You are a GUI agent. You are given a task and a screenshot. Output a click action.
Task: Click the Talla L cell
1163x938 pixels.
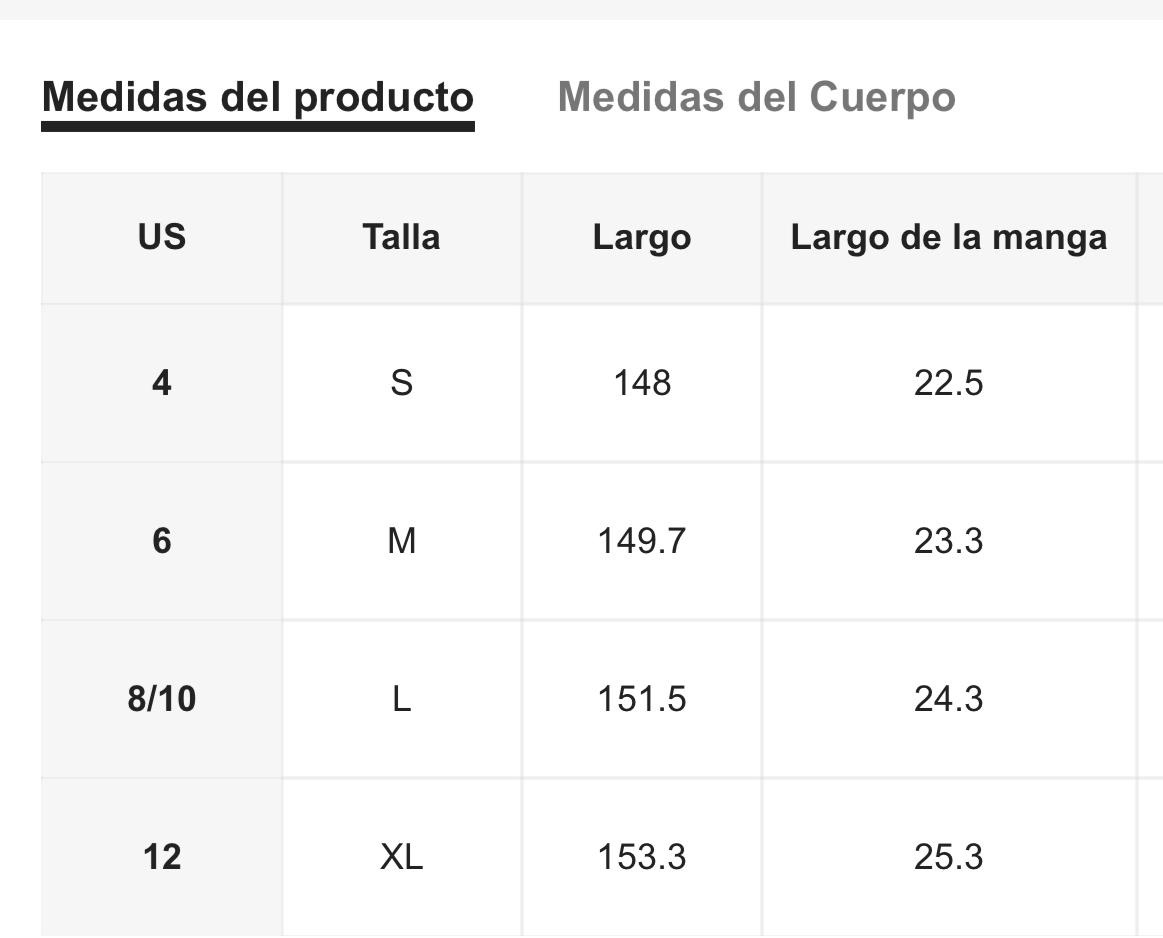tap(401, 698)
